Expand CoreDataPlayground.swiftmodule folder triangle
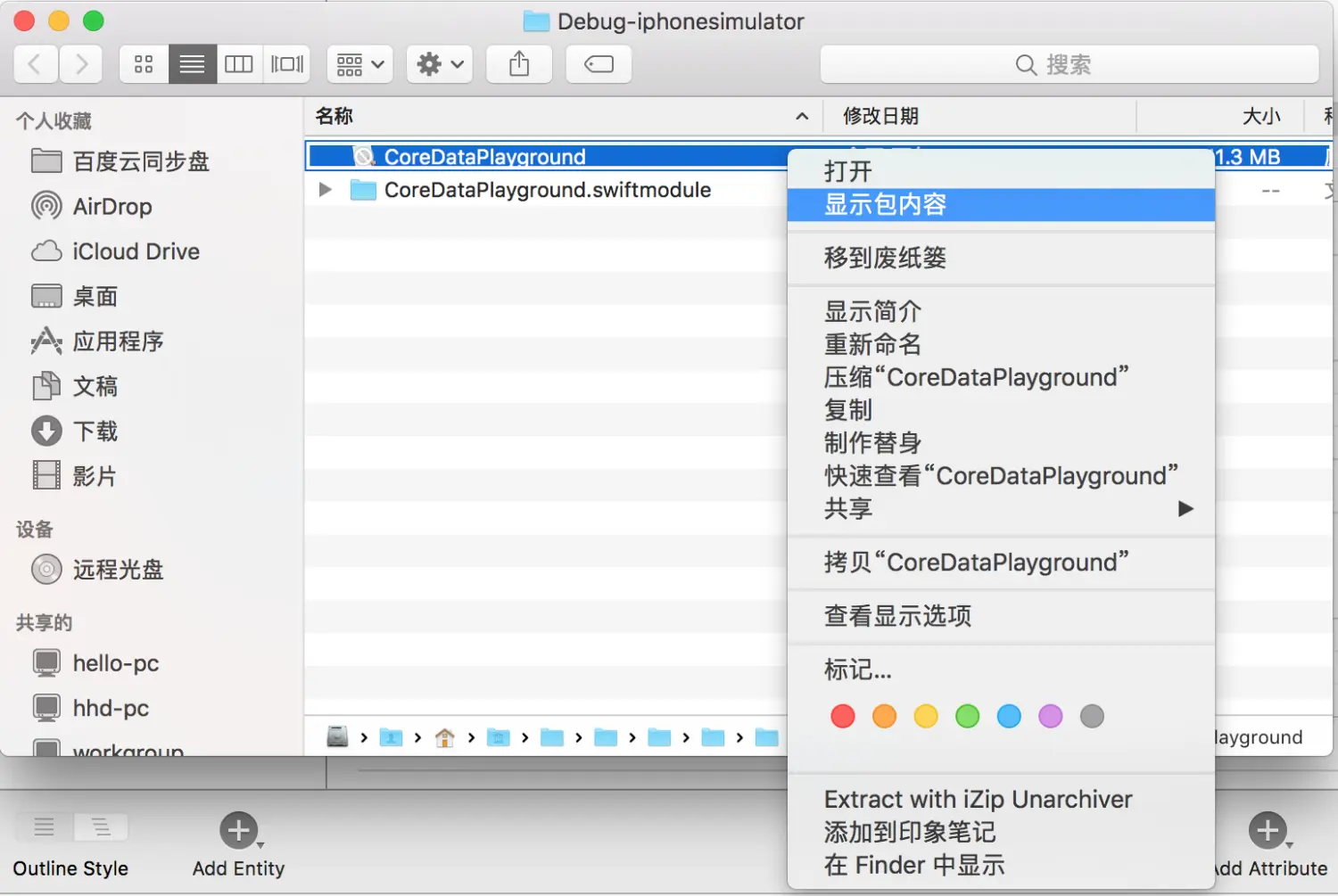This screenshot has width=1338, height=896. [326, 190]
